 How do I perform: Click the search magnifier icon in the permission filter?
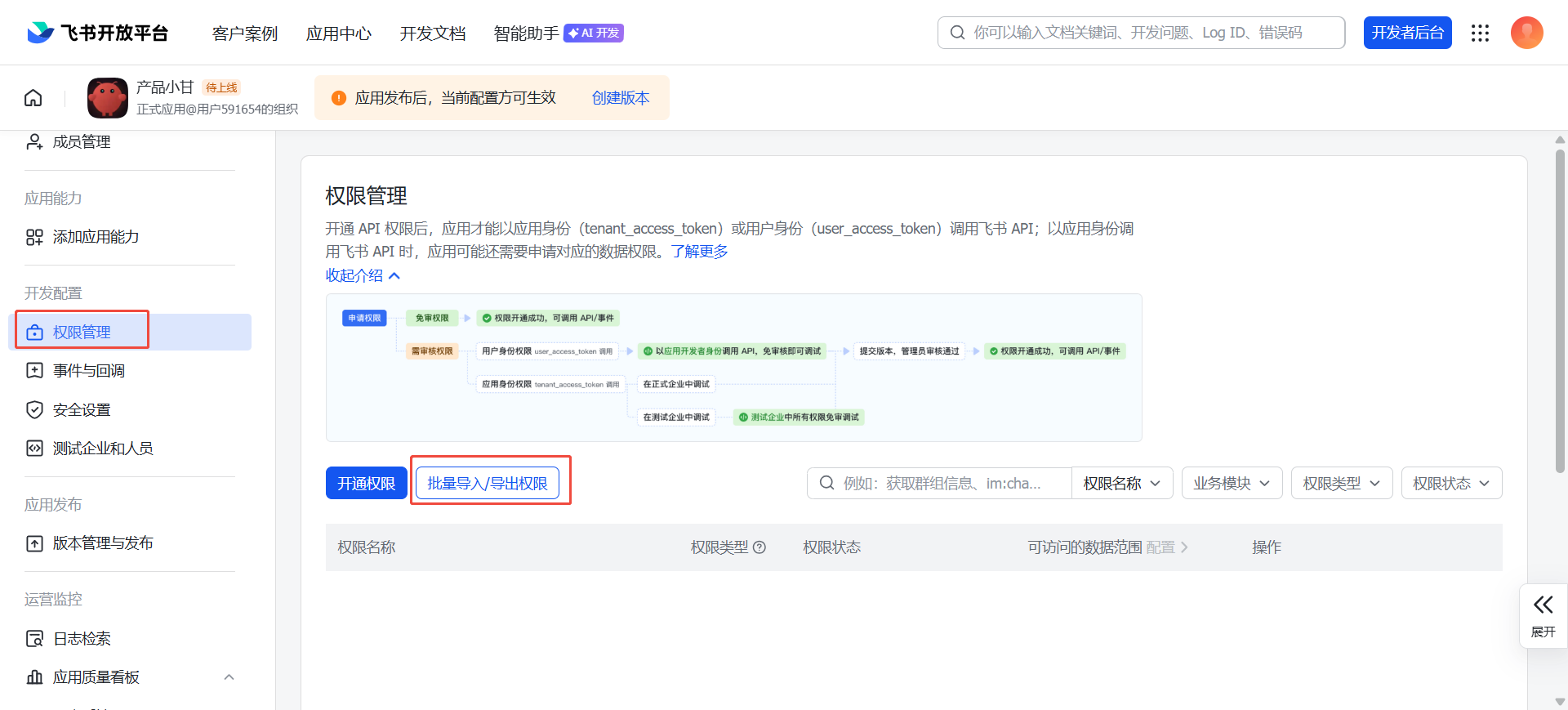click(826, 483)
